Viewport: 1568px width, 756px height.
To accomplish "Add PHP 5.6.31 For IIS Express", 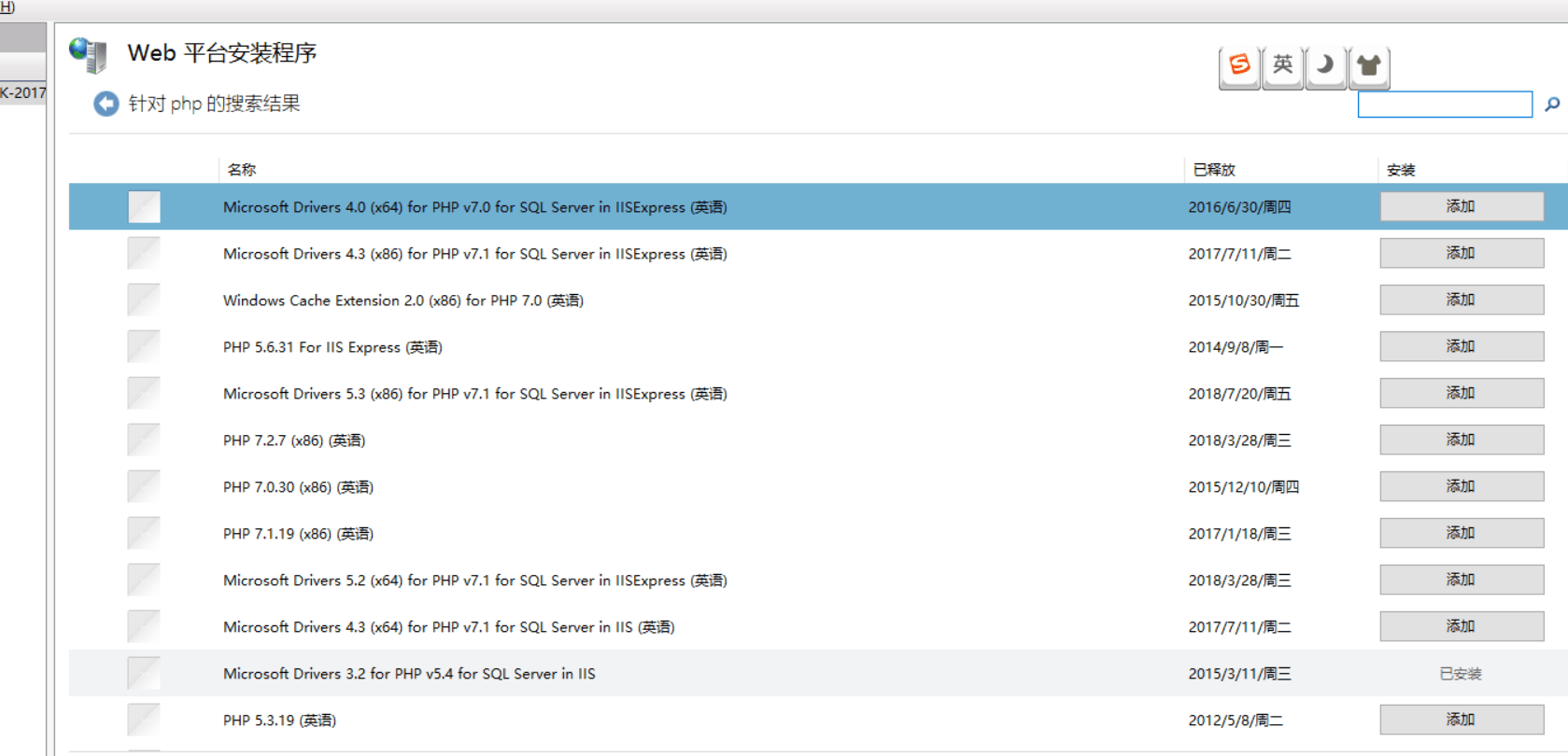I will point(1462,346).
